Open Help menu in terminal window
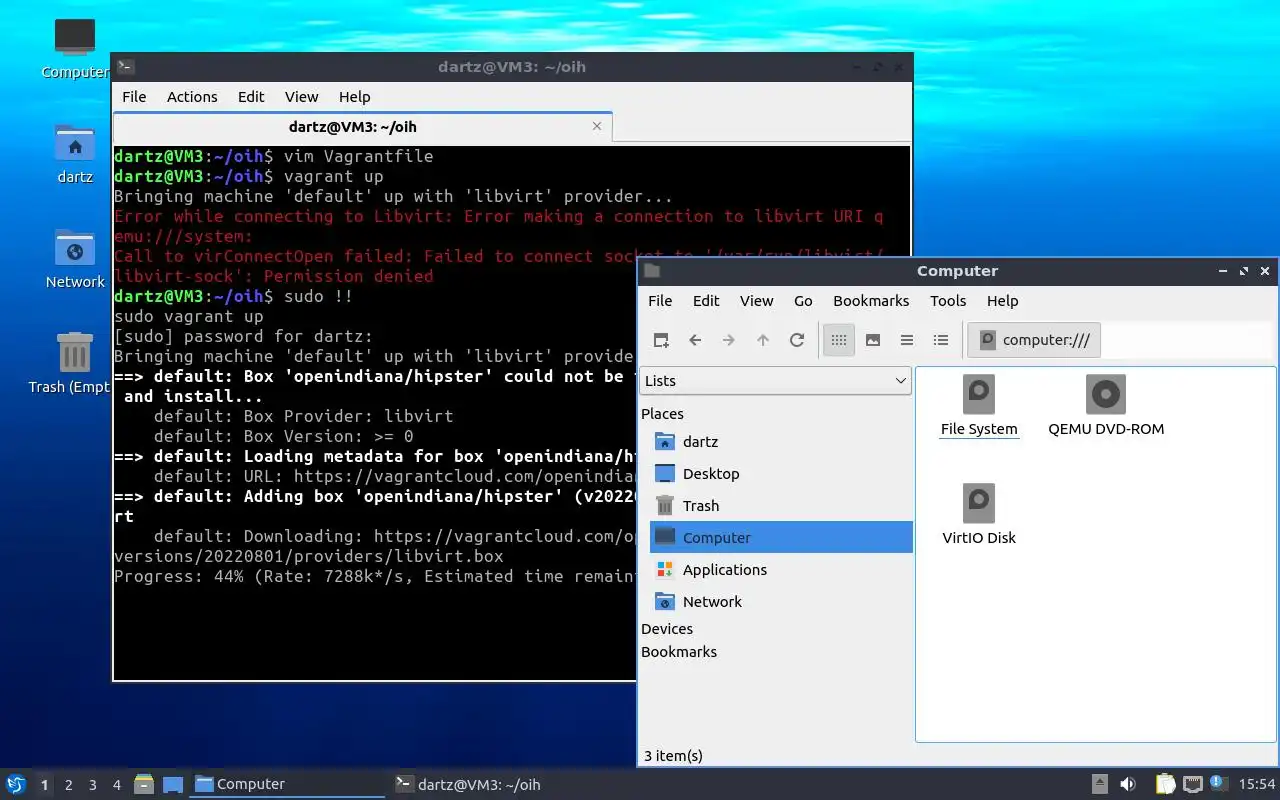Viewport: 1280px width, 800px height. [x=354, y=97]
